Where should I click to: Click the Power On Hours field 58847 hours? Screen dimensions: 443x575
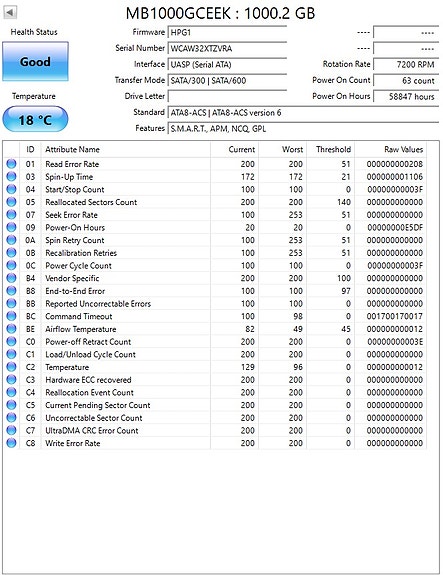click(406, 96)
